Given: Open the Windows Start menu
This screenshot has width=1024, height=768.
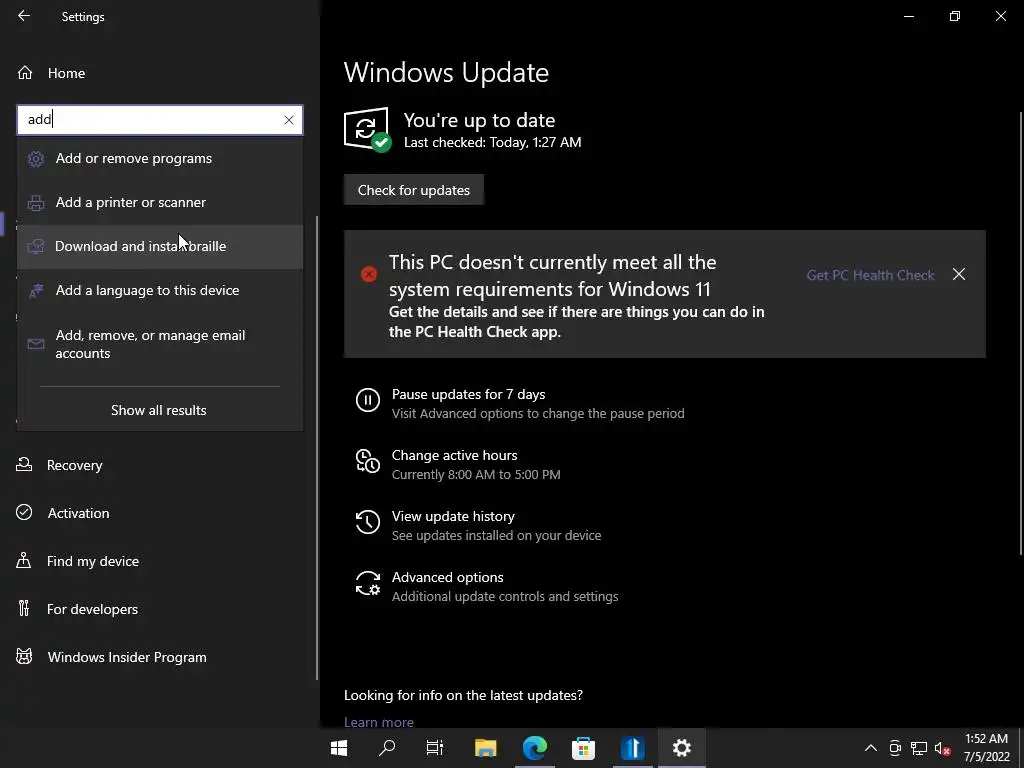Looking at the screenshot, I should (x=339, y=748).
